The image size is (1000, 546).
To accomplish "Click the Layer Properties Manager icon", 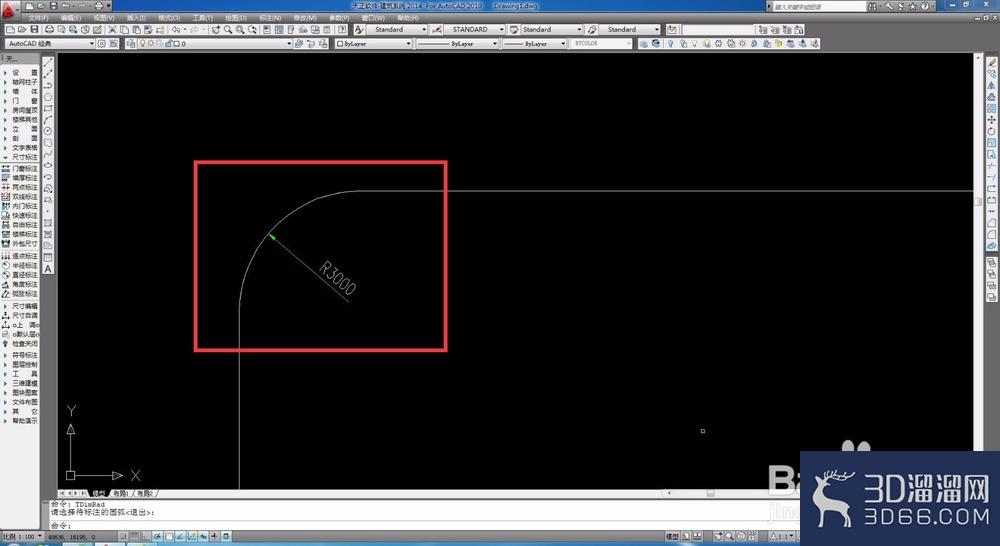I will coord(131,43).
